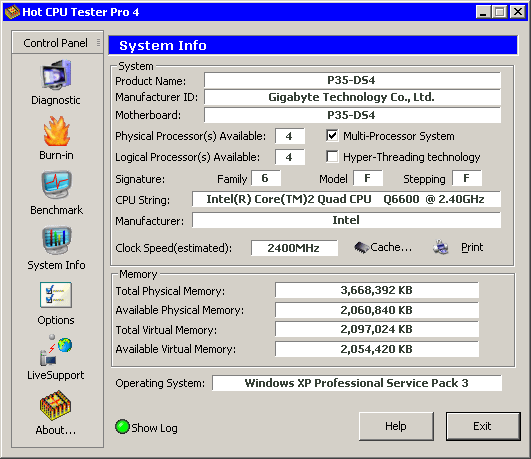The image size is (531, 459).
Task: Click the CPU String text field
Action: click(346, 199)
